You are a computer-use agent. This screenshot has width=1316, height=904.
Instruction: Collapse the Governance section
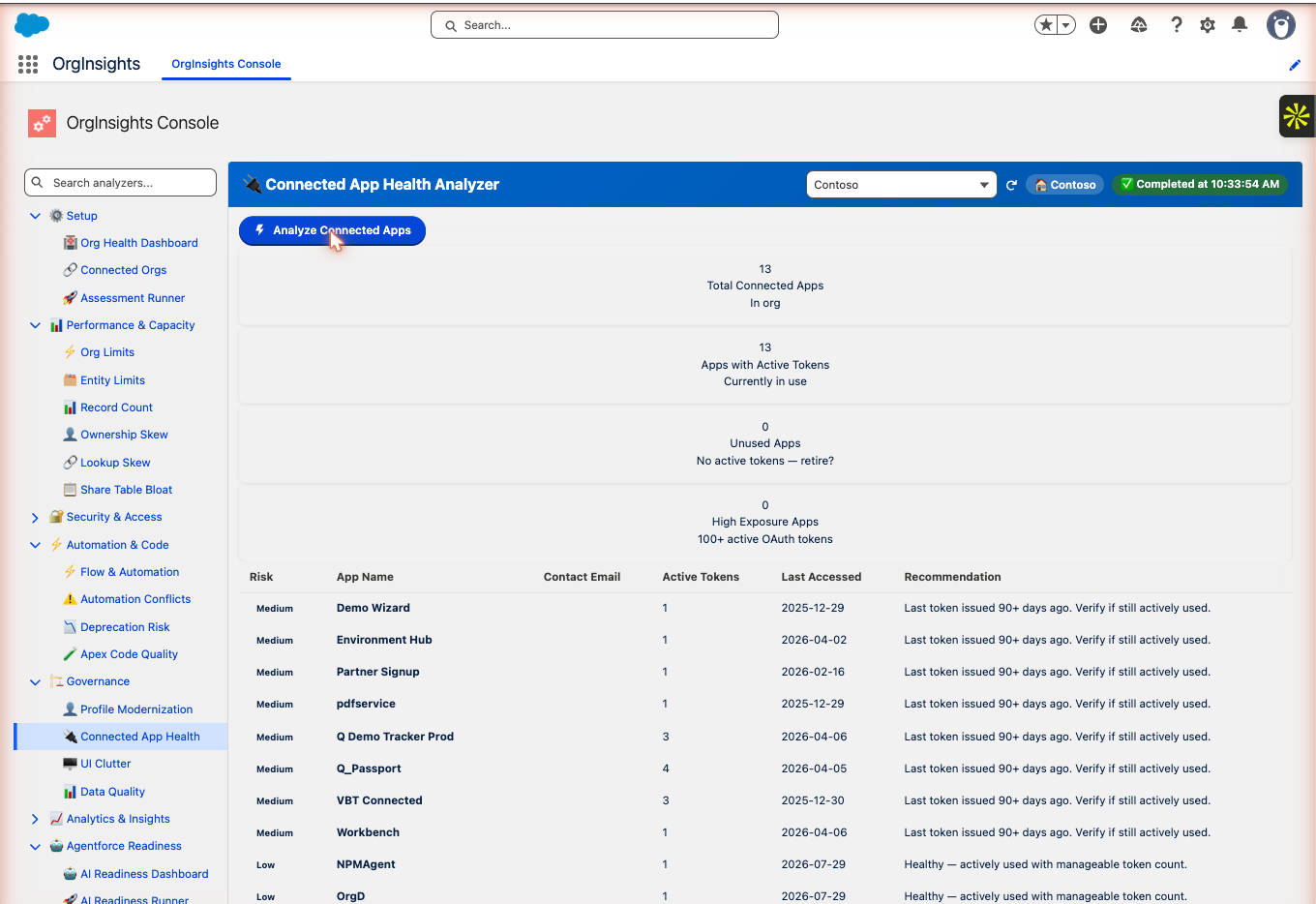coord(35,682)
